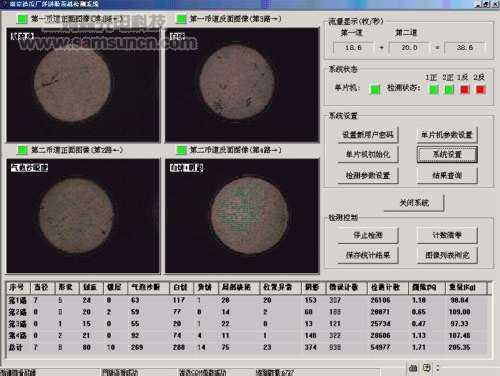Click the total flow rate field showing 38.6
The height and width of the screenshot is (376, 500).
pos(465,48)
